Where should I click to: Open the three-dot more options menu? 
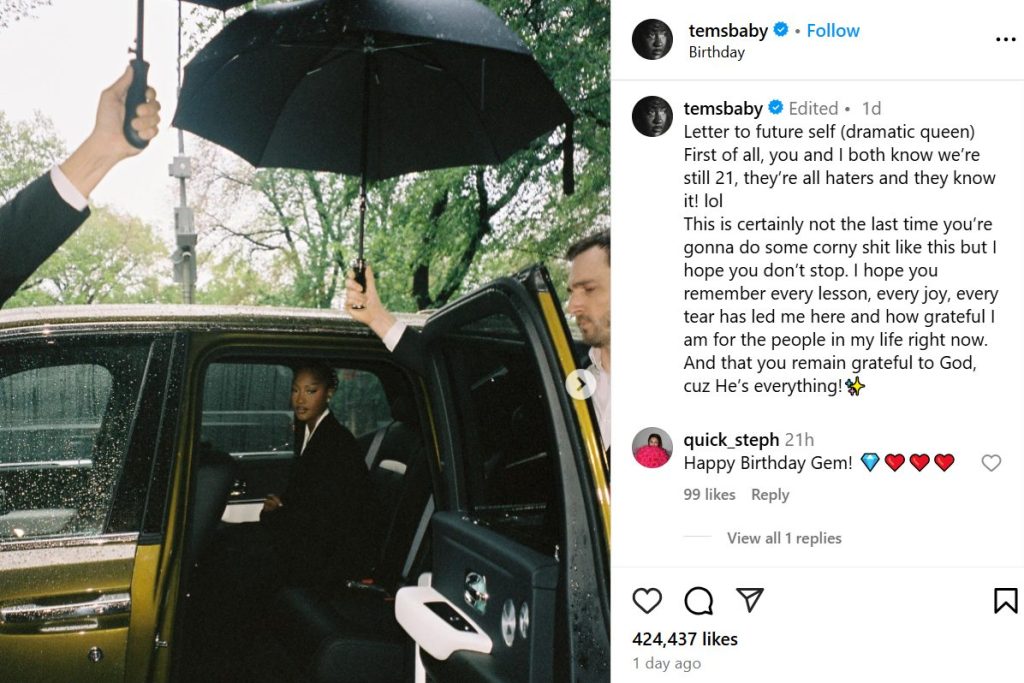tap(1005, 40)
